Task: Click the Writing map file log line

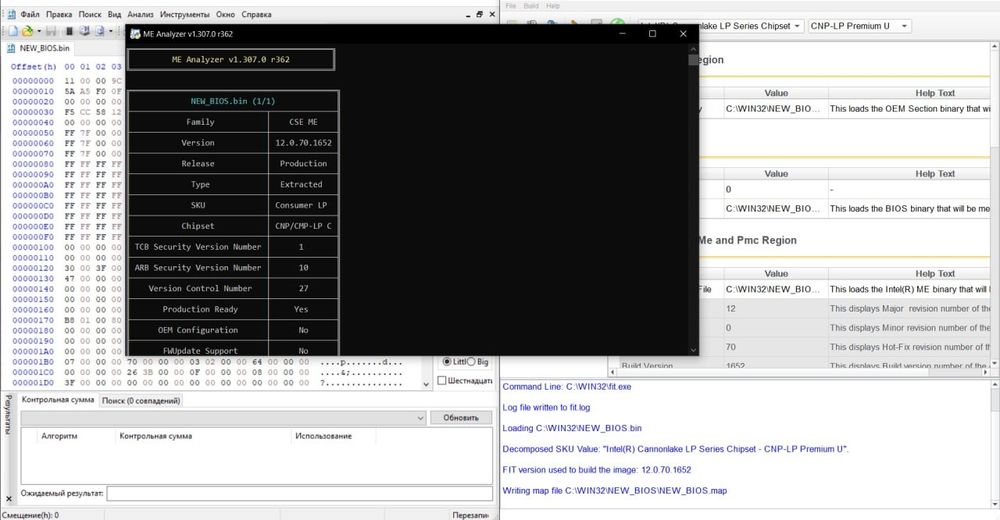Action: pyautogui.click(x=615, y=491)
